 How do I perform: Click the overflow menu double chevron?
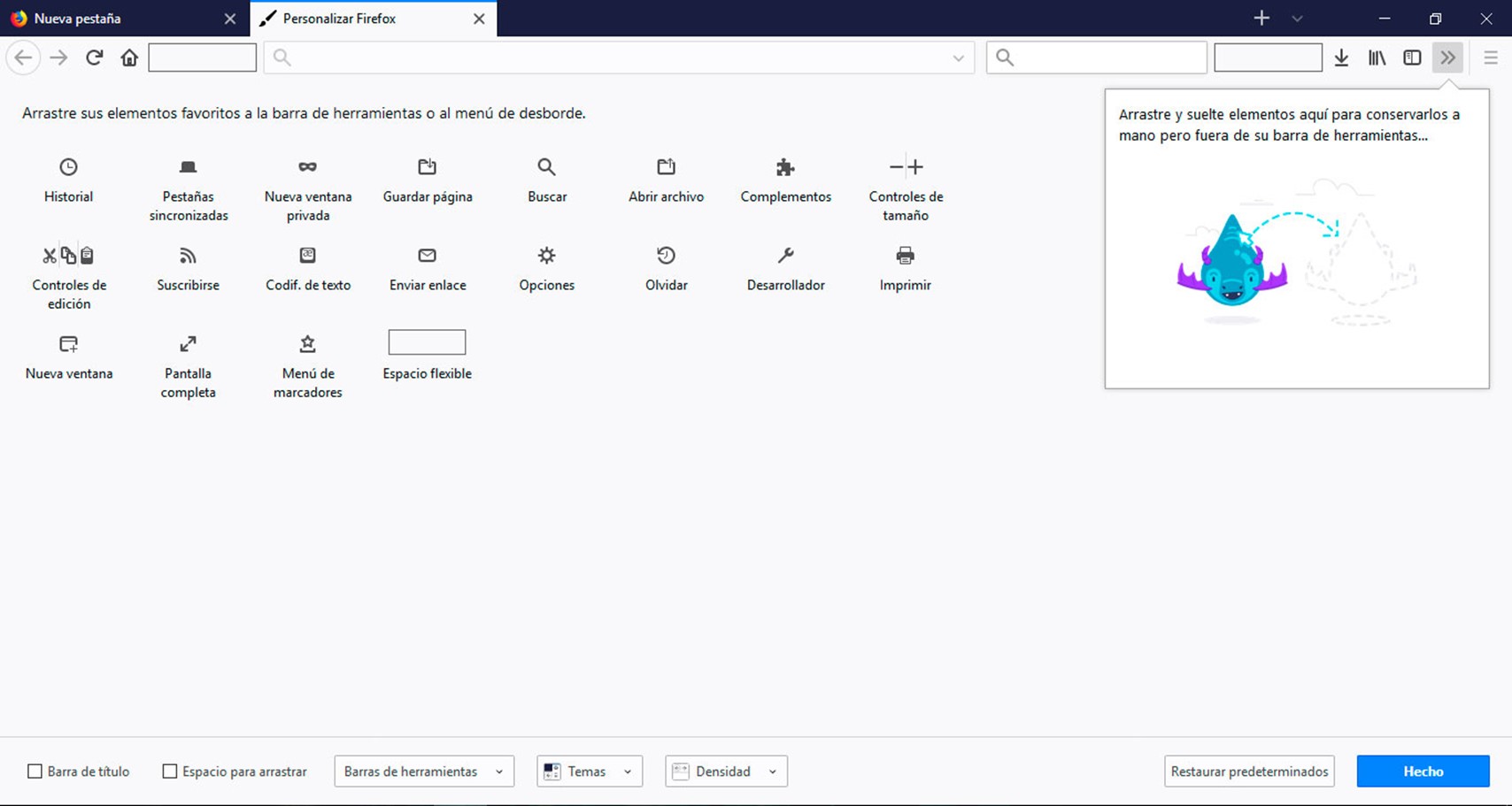1447,58
